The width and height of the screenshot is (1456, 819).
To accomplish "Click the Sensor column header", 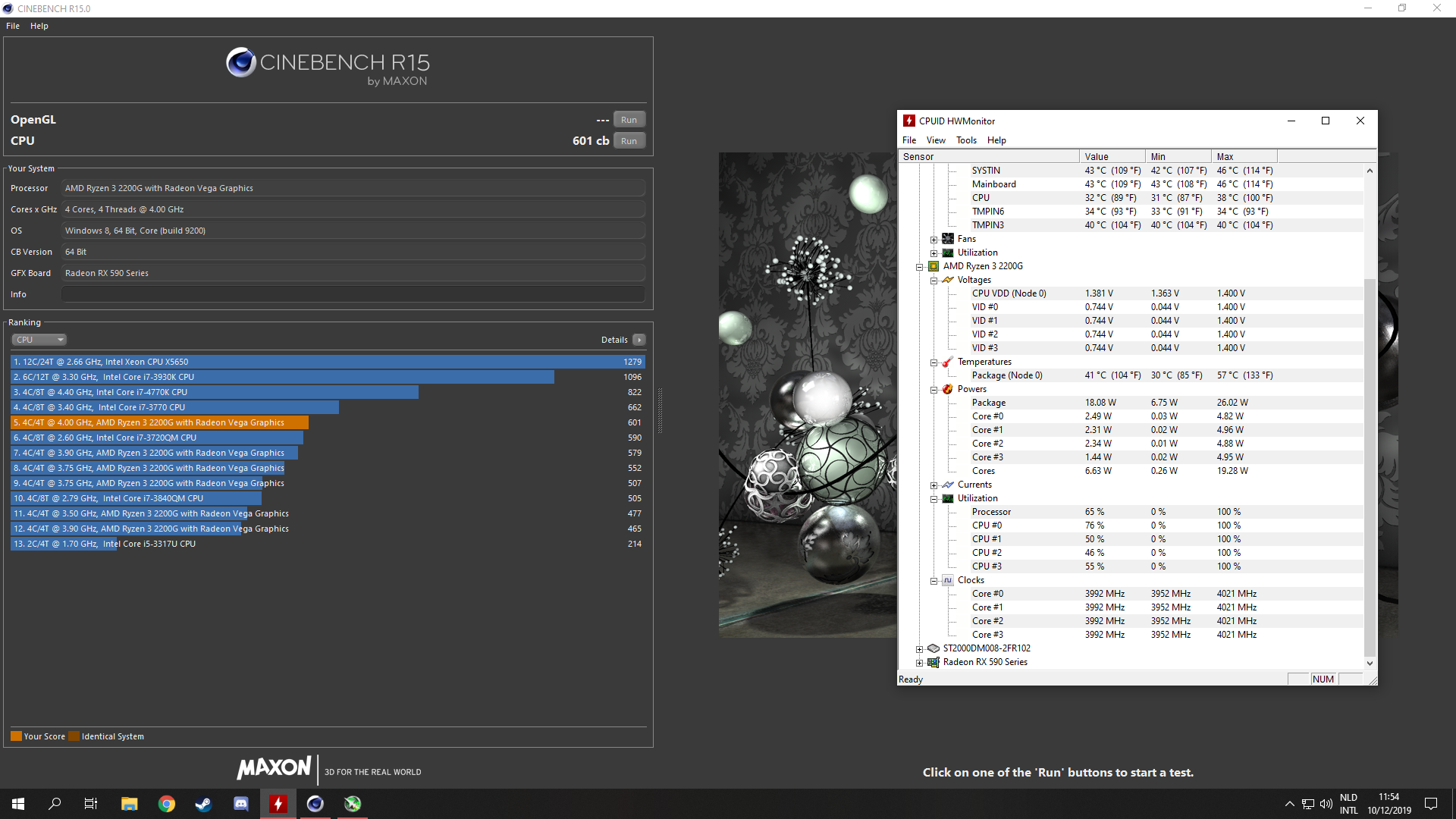I will click(989, 156).
